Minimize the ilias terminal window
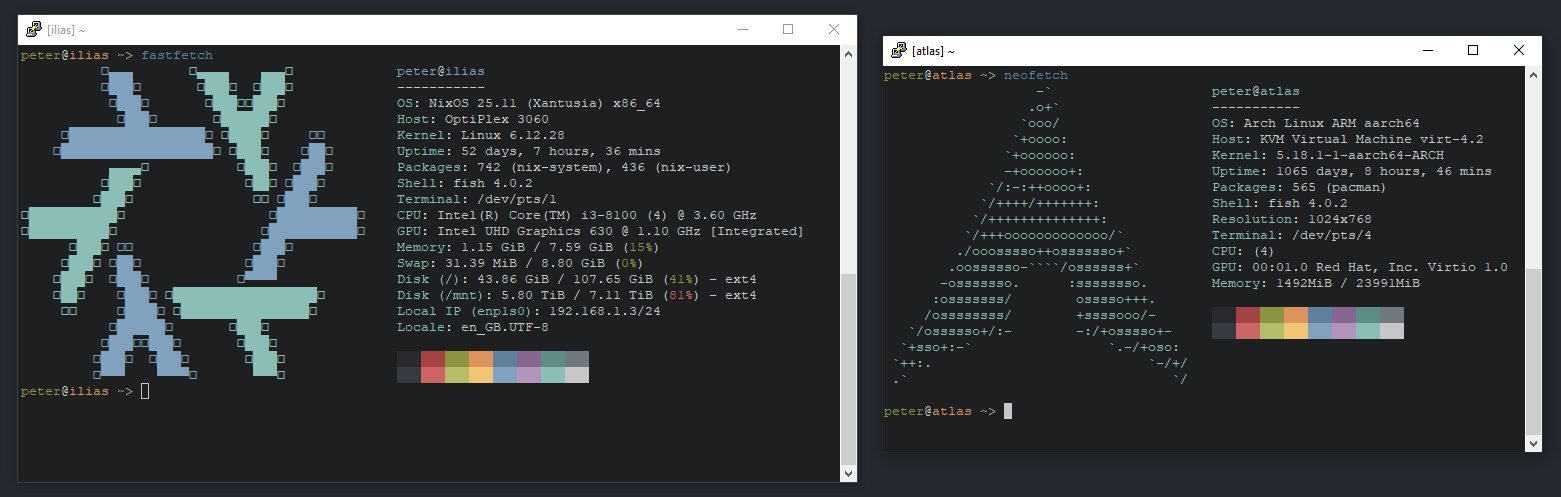Screen dimensions: 1561x497 (x=741, y=30)
